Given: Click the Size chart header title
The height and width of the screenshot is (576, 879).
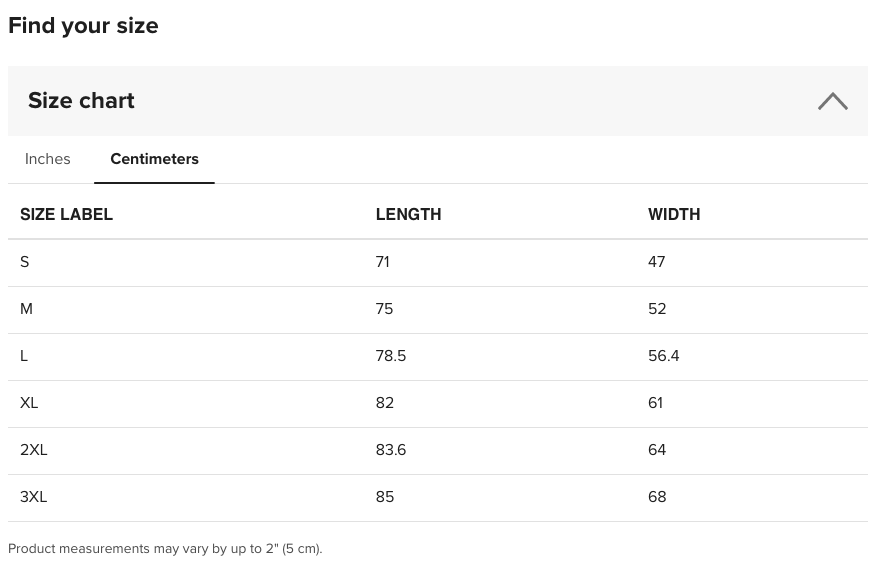Looking at the screenshot, I should pyautogui.click(x=81, y=101).
